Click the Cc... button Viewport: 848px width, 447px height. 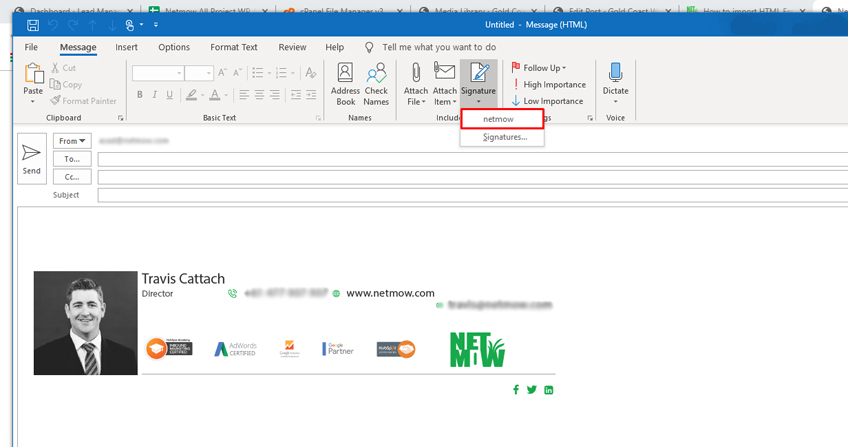pos(72,177)
